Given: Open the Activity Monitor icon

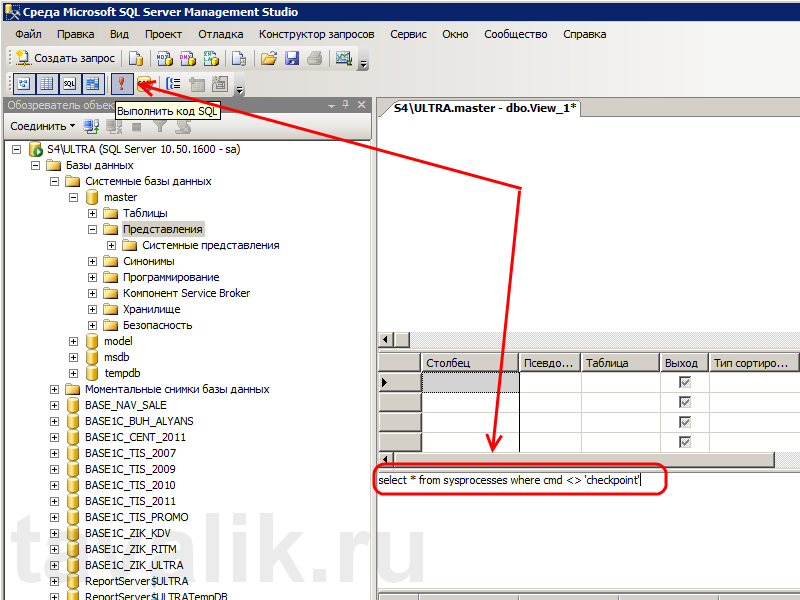Looking at the screenshot, I should 344,58.
